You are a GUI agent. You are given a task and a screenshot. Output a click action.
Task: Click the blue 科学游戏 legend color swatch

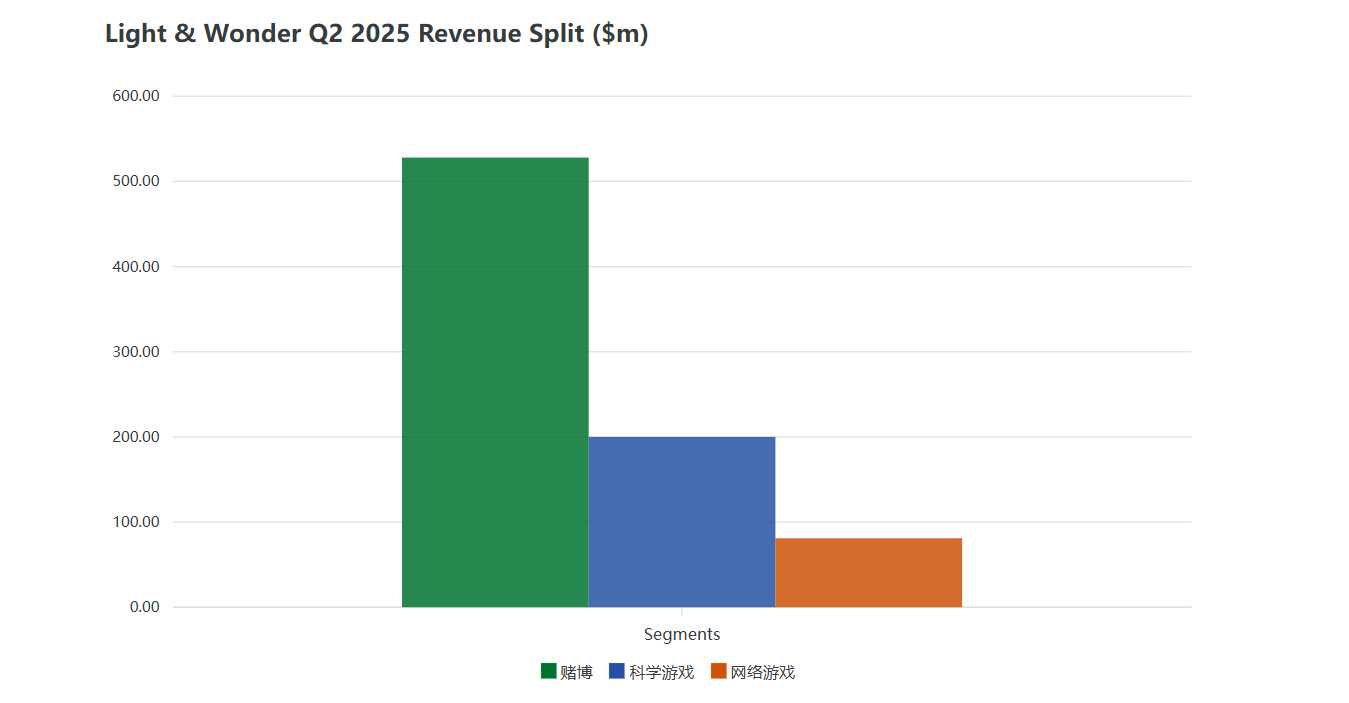point(617,671)
